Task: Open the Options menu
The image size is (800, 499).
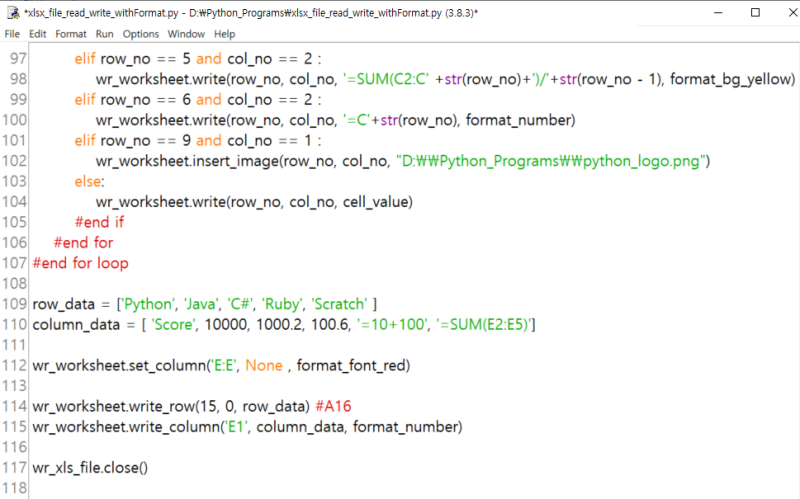Action: pyautogui.click(x=141, y=34)
